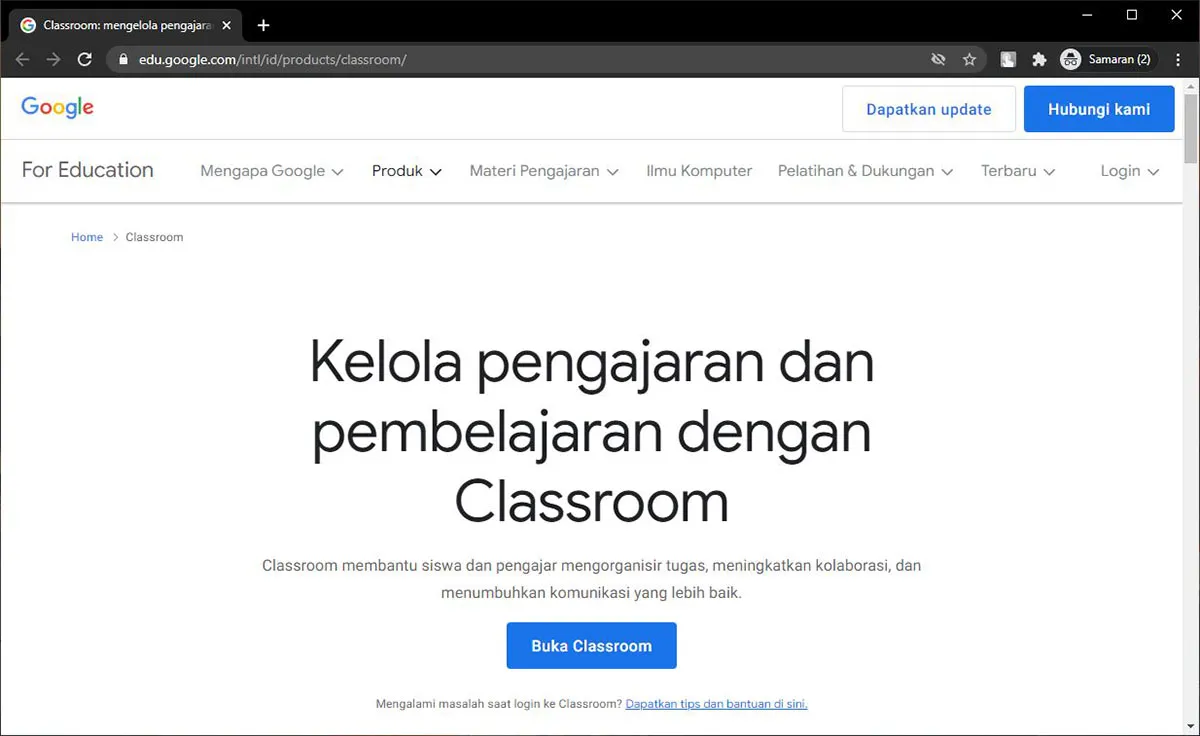Expand the Login dropdown menu

click(1128, 171)
